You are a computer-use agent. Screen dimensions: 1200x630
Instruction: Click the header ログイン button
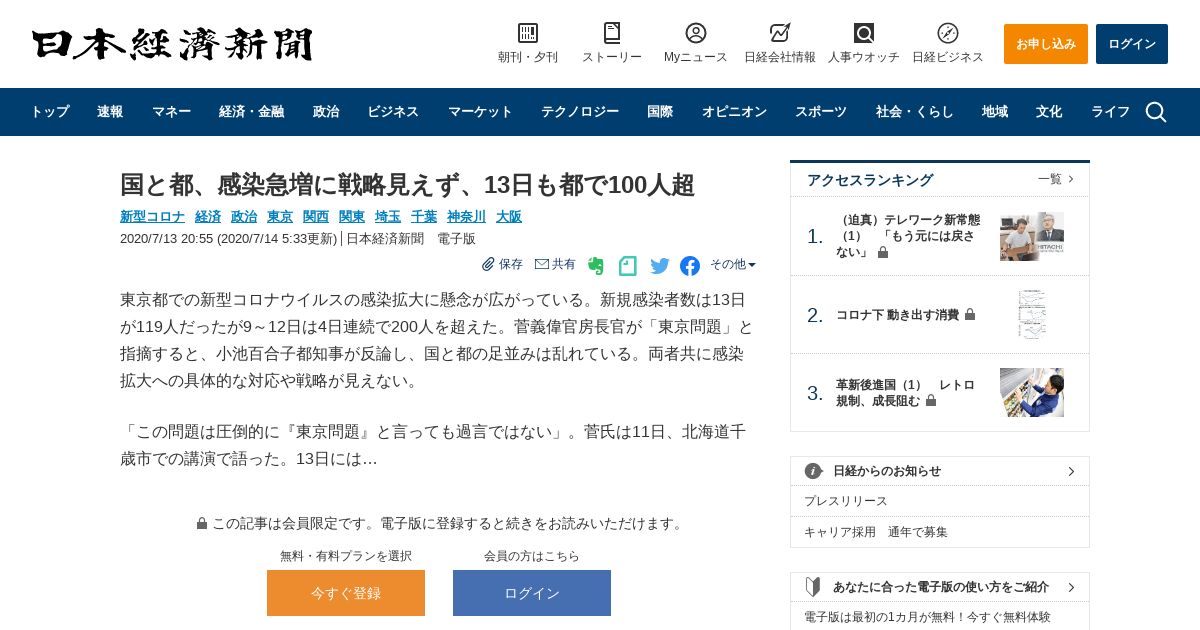pyautogui.click(x=1132, y=44)
